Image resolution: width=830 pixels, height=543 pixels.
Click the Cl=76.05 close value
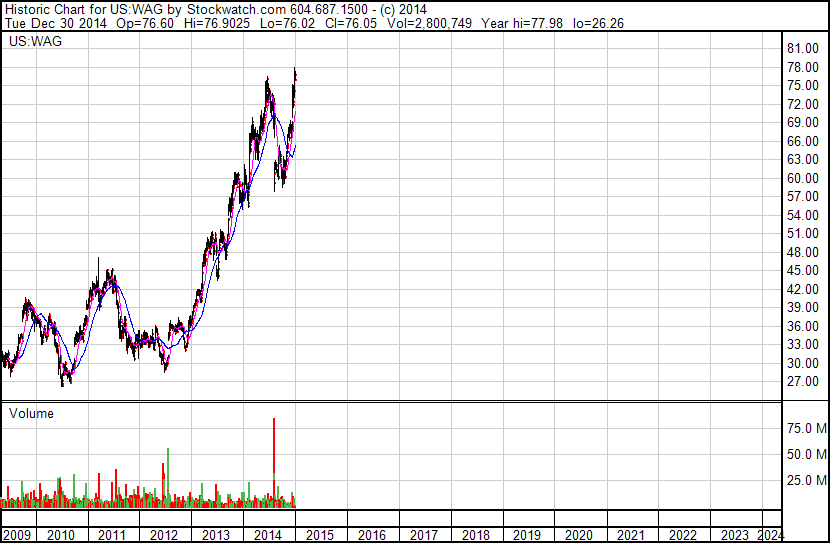point(351,23)
